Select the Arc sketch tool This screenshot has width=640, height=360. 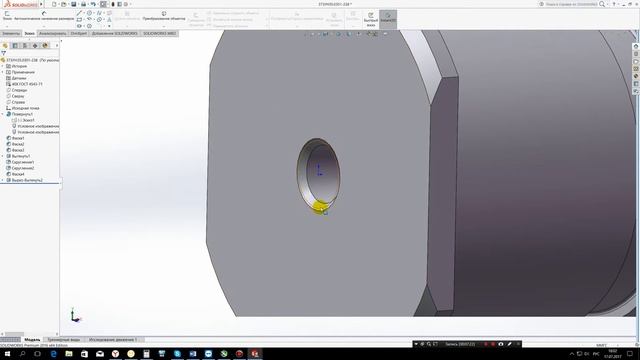point(89,19)
